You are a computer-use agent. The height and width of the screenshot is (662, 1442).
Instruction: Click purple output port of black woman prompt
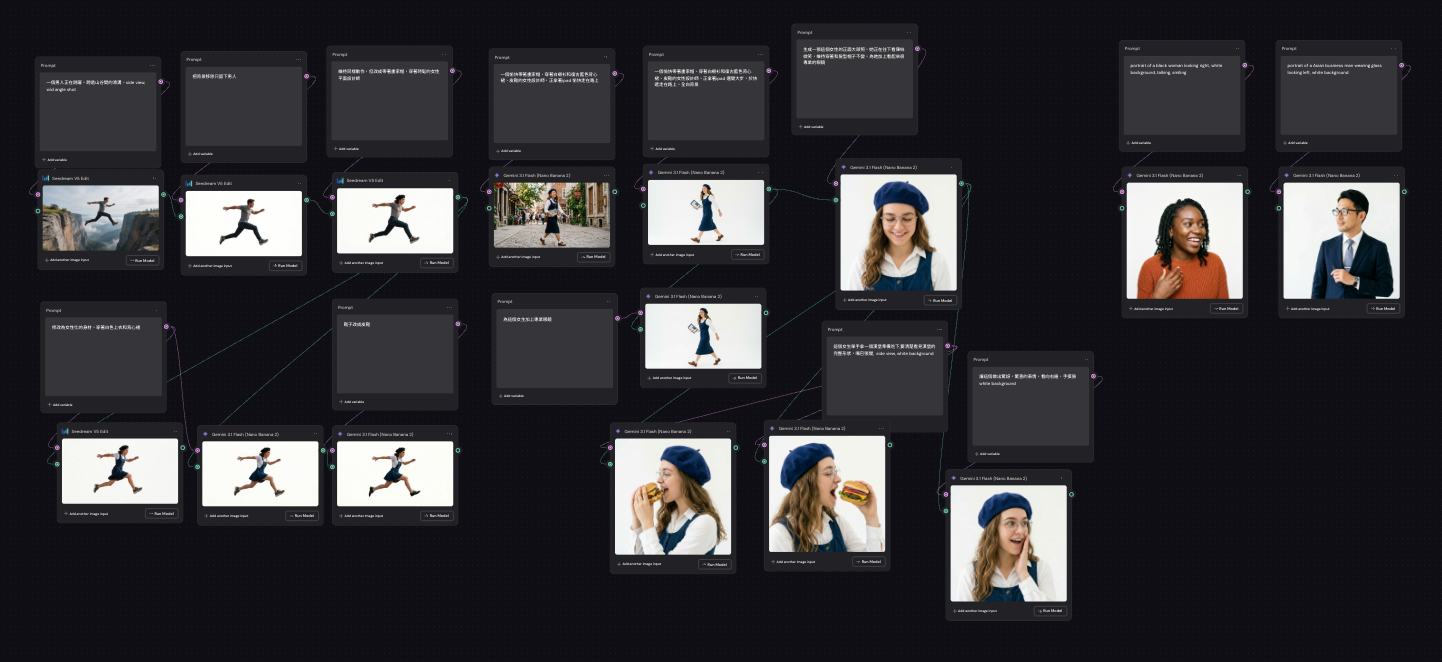pyautogui.click(x=1244, y=66)
